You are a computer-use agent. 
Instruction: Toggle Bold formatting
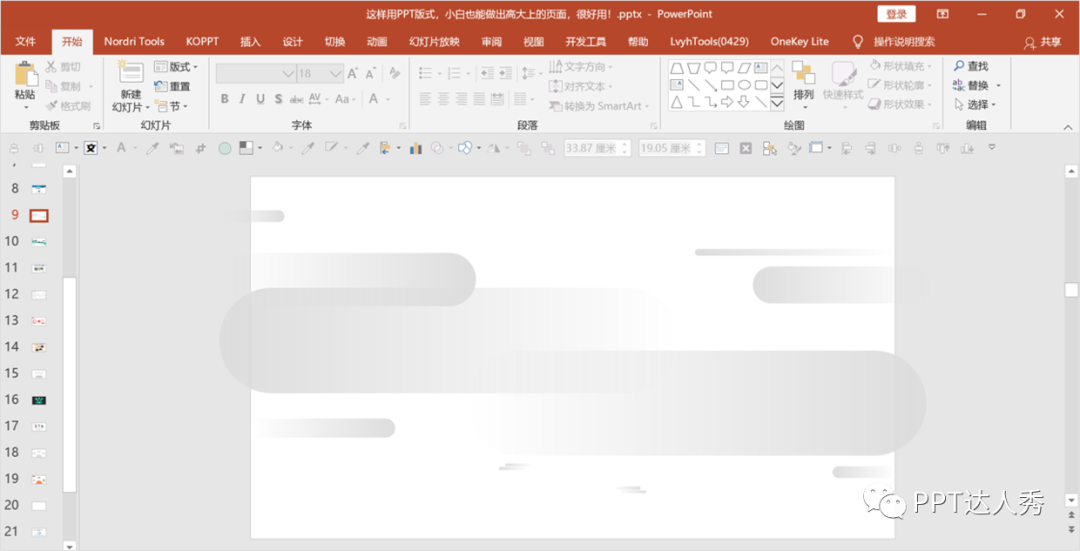click(x=225, y=99)
